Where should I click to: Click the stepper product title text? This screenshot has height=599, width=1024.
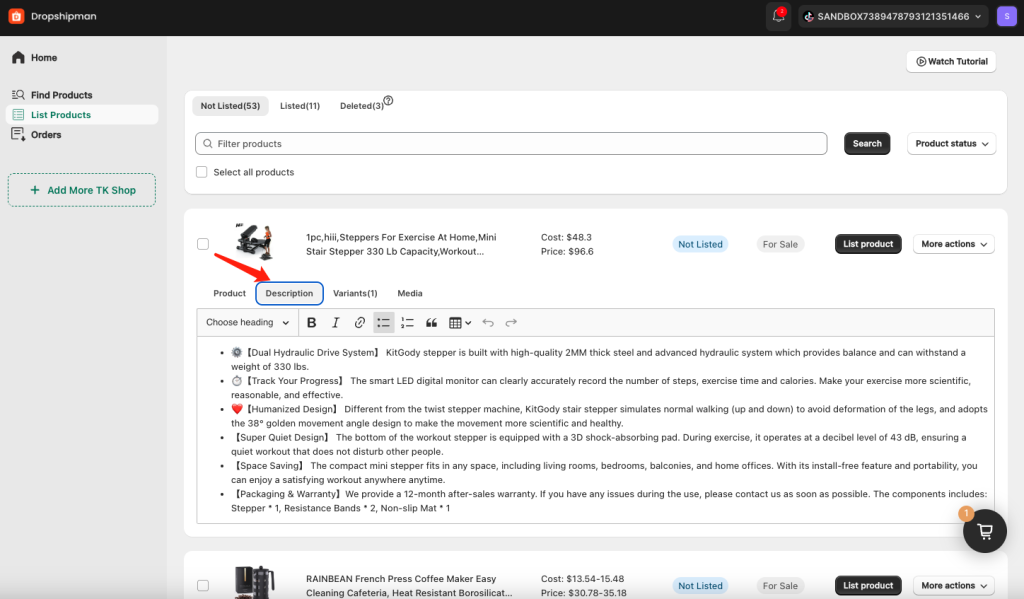coord(401,244)
